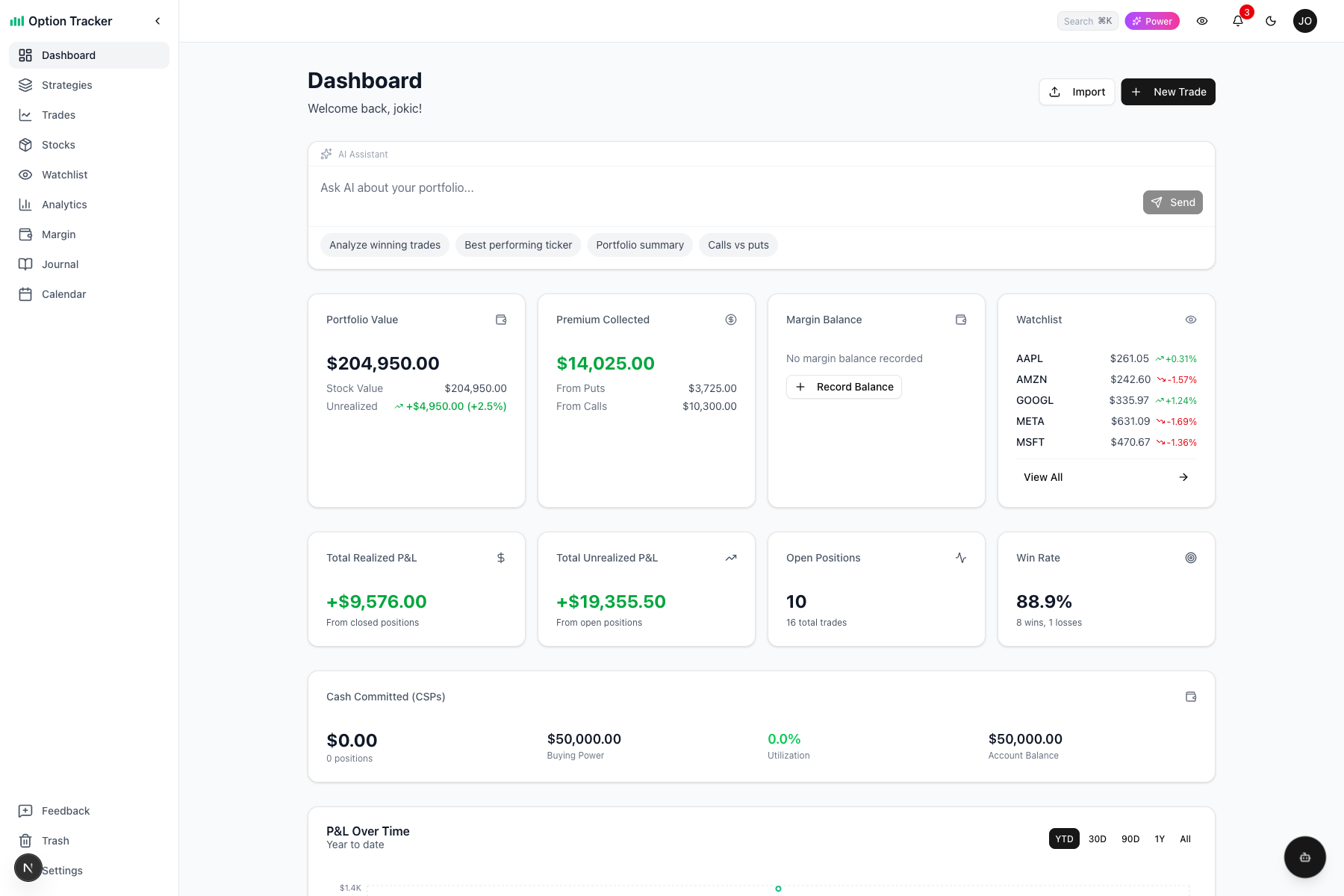This screenshot has height=896, width=1344.
Task: Toggle dark mode with the moon icon
Action: pyautogui.click(x=1270, y=20)
